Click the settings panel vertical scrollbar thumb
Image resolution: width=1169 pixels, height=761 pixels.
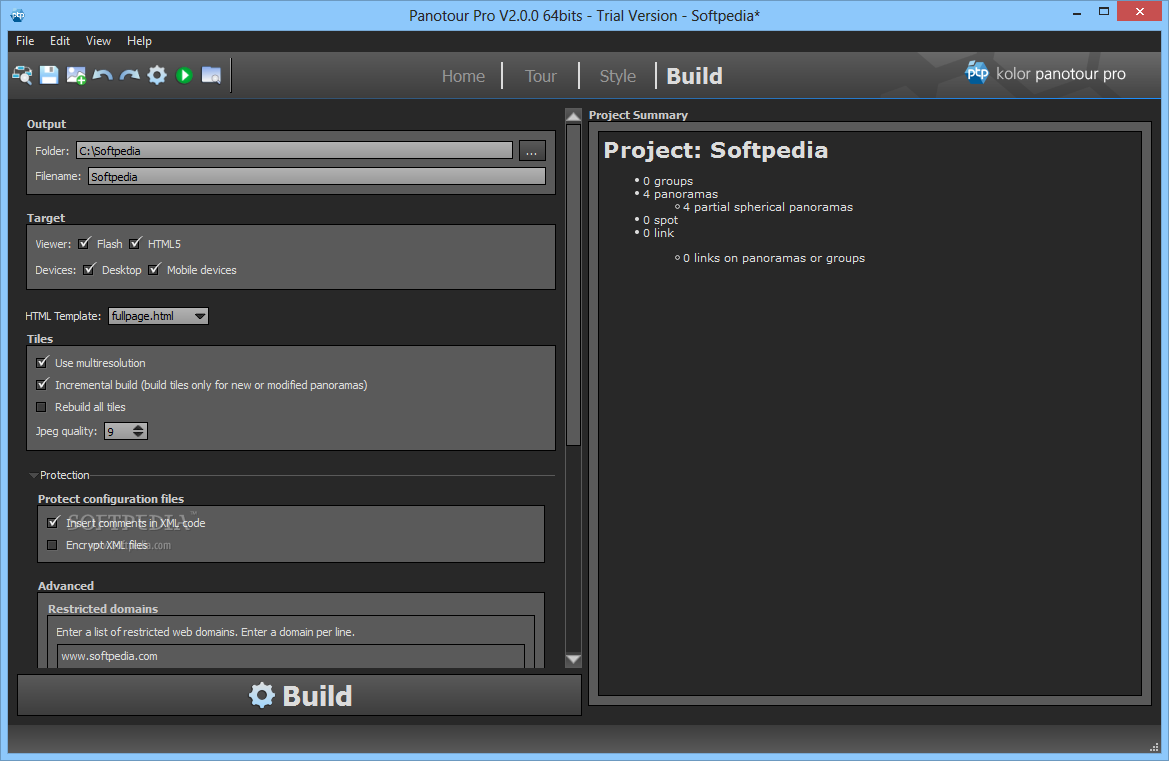click(573, 285)
